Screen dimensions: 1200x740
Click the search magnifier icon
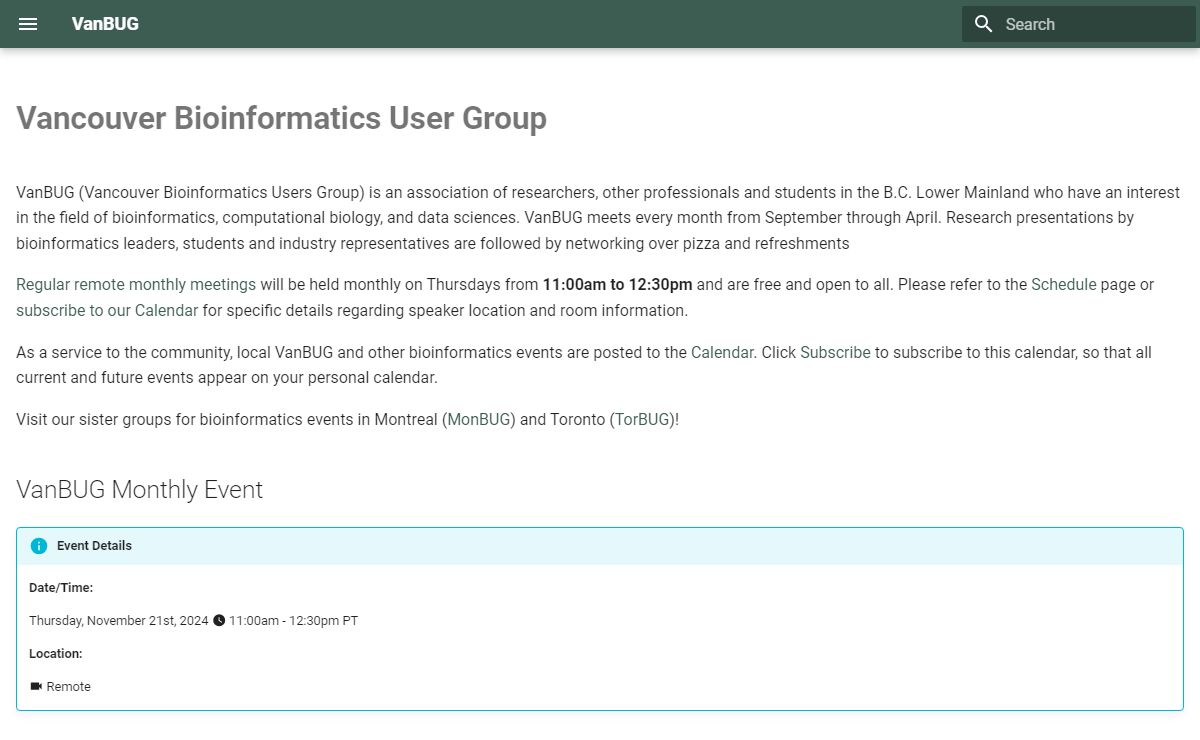984,24
